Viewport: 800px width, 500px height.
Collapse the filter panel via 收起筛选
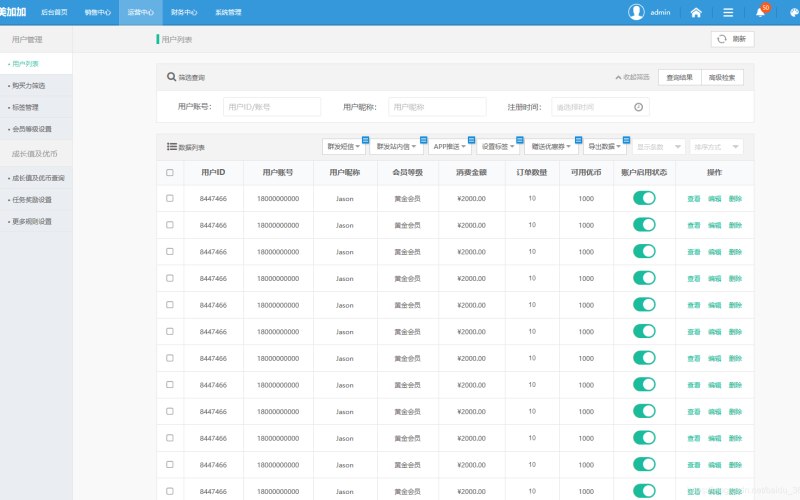click(x=632, y=77)
